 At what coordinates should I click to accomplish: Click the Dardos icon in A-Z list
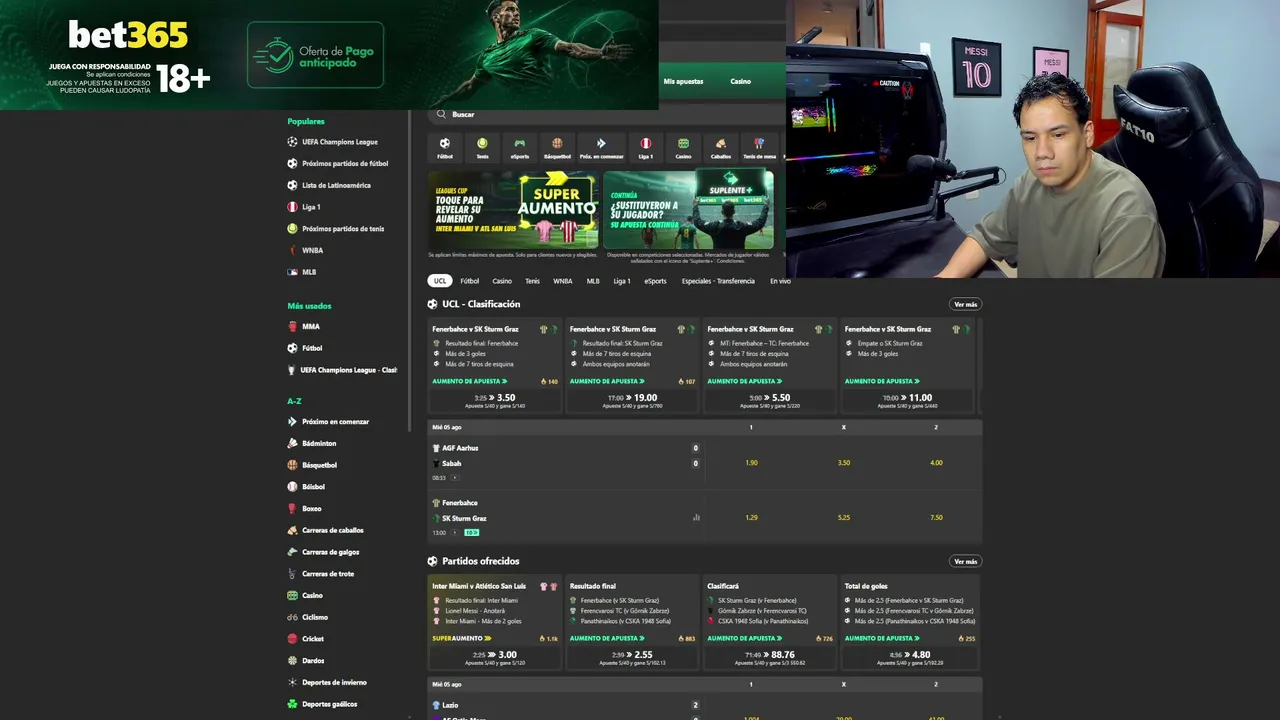click(293, 660)
